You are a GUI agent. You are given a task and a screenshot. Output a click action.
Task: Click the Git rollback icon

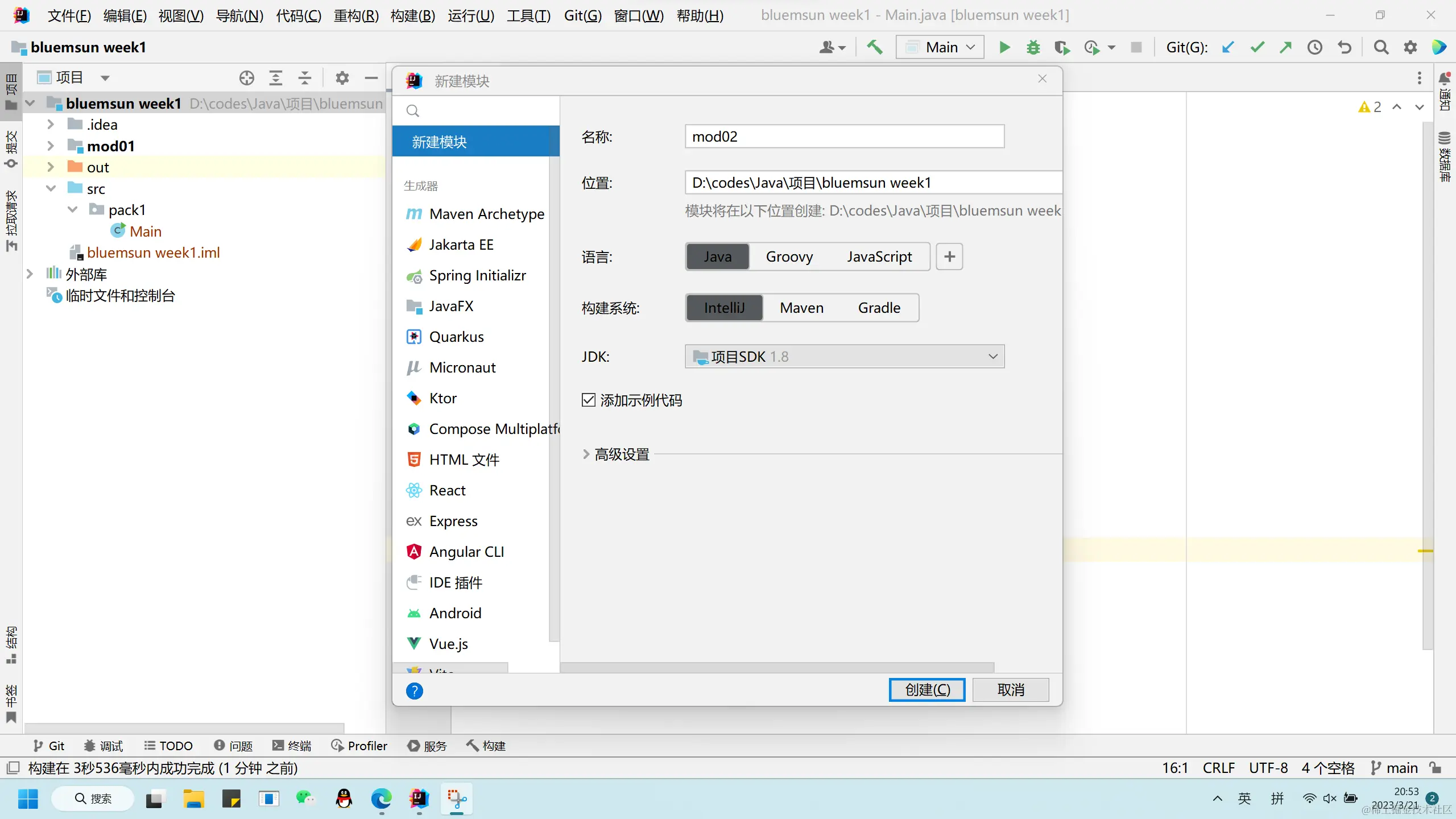coord(1345,47)
